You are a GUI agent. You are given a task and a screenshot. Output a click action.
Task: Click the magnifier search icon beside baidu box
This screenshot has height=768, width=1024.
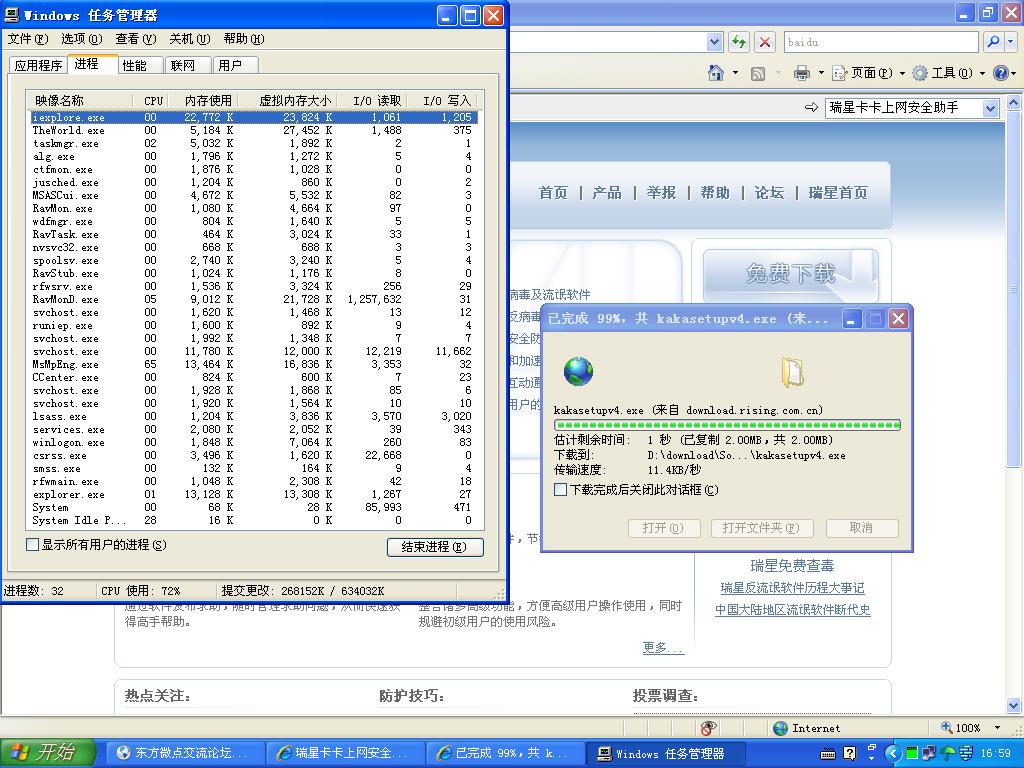pyautogui.click(x=993, y=42)
